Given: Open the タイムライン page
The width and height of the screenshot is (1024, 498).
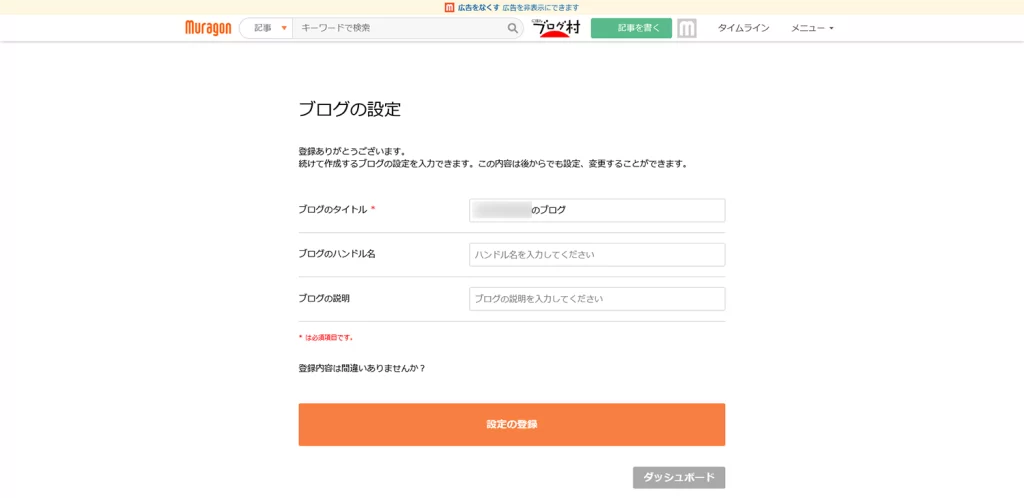Looking at the screenshot, I should click(x=743, y=28).
